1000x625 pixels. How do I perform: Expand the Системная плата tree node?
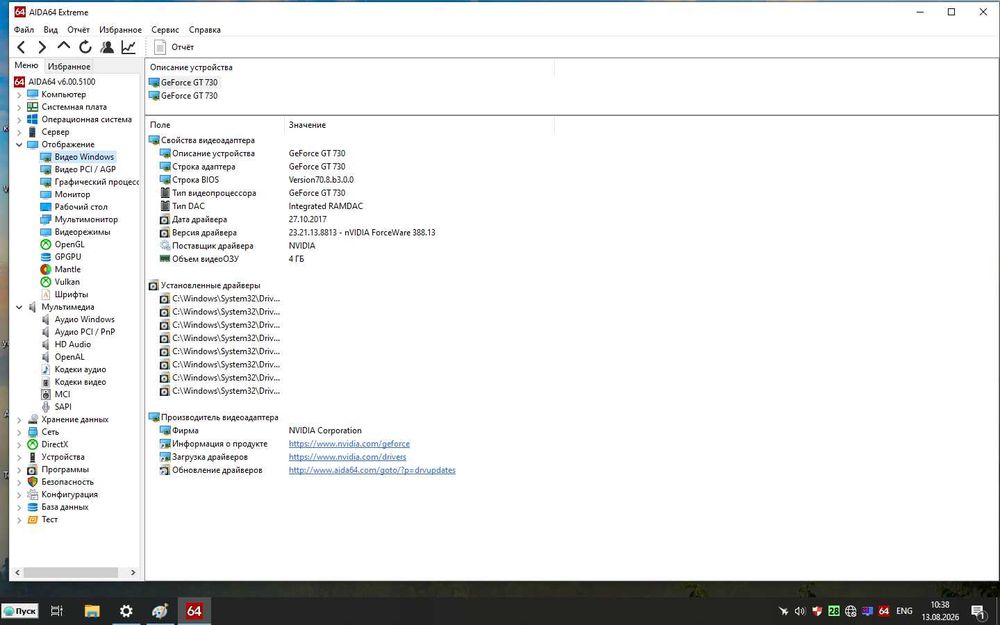(x=19, y=107)
